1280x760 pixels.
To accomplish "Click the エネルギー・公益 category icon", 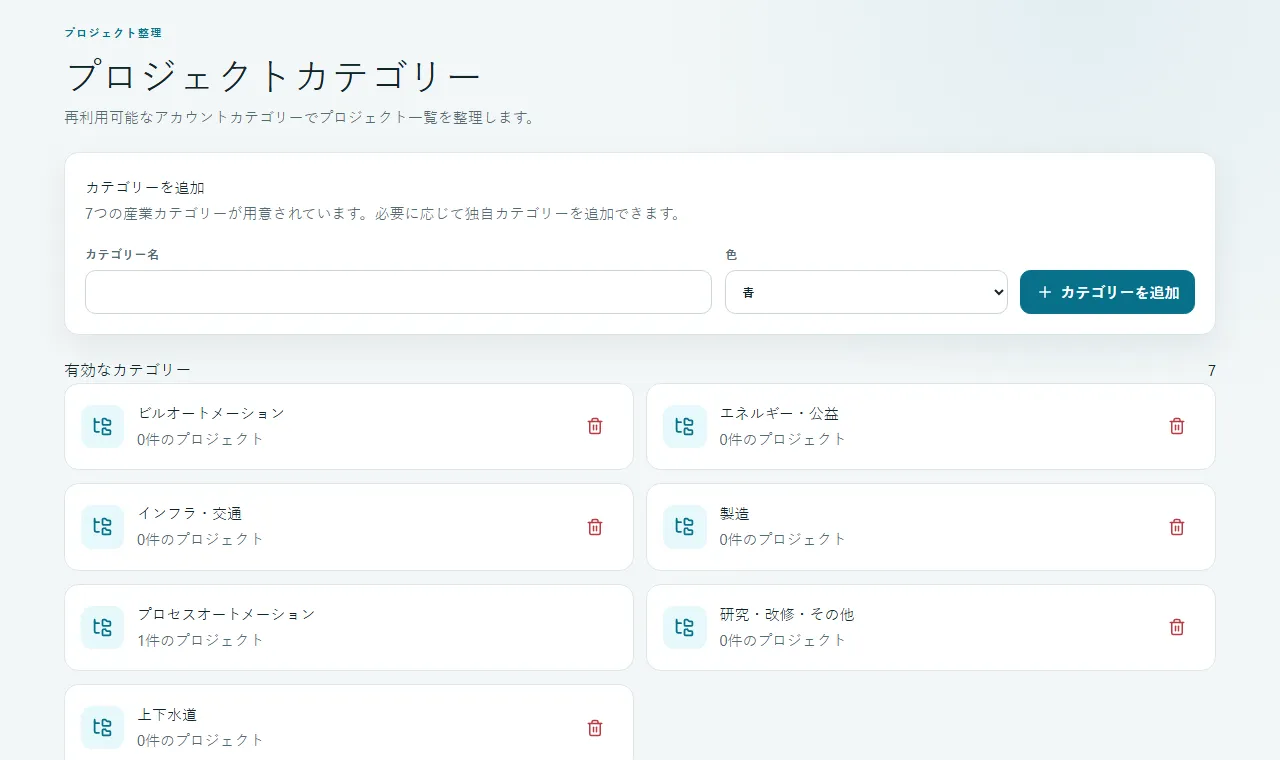I will (684, 426).
